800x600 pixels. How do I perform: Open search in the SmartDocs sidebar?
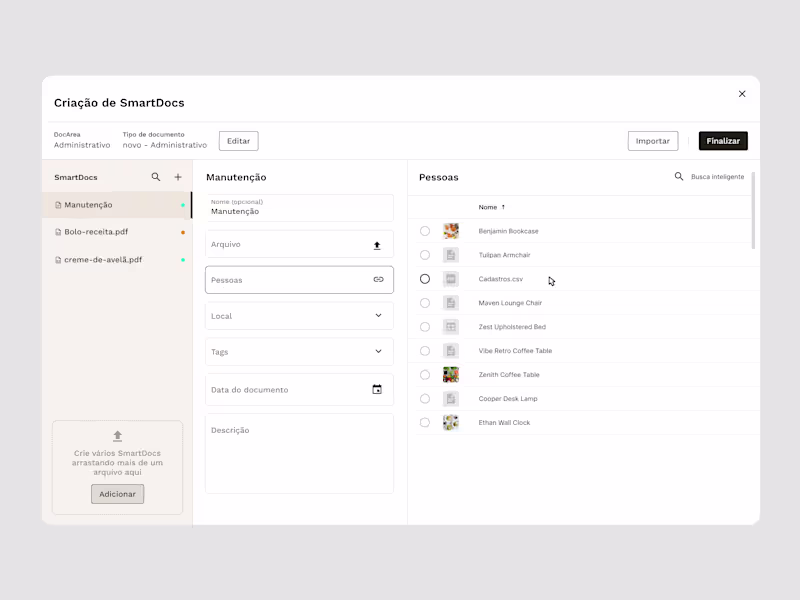(x=157, y=177)
